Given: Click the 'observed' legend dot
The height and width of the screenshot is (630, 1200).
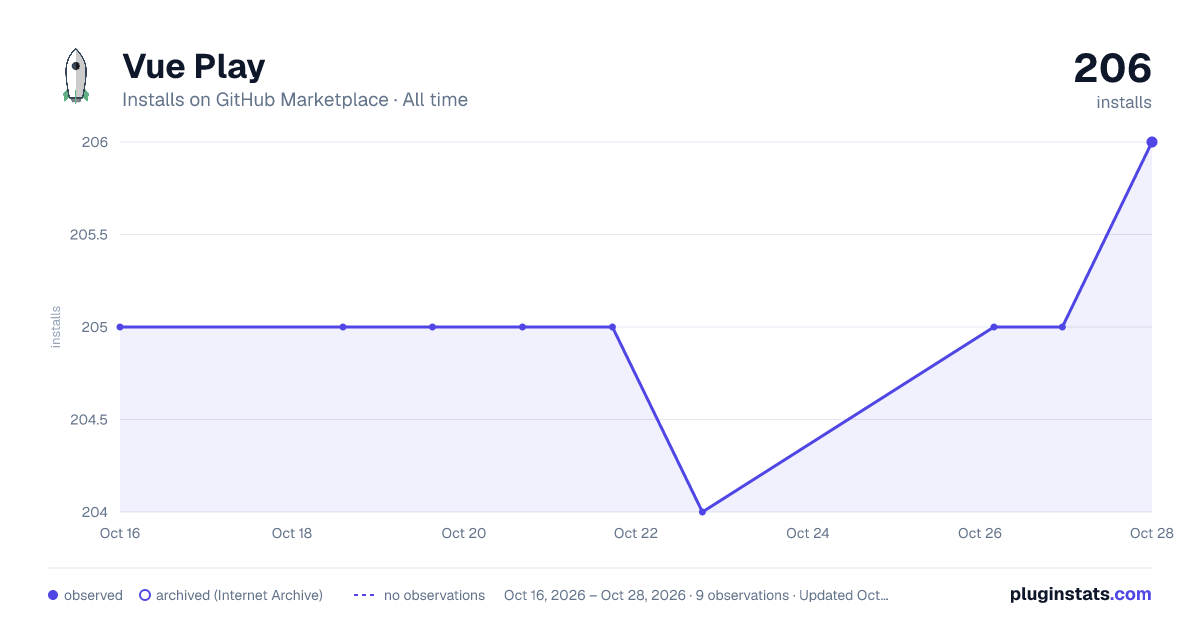Looking at the screenshot, I should [53, 595].
